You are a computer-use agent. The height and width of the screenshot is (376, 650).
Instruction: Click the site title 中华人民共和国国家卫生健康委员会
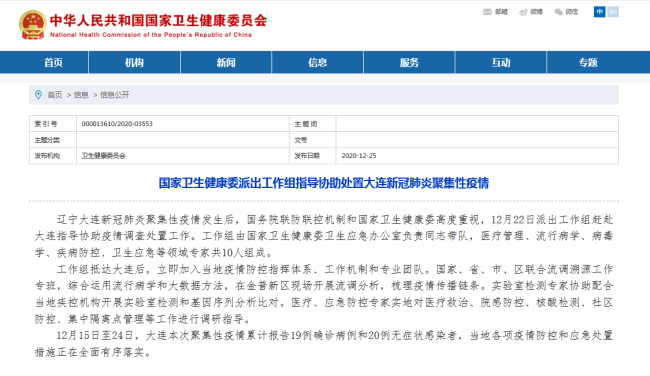[158, 20]
